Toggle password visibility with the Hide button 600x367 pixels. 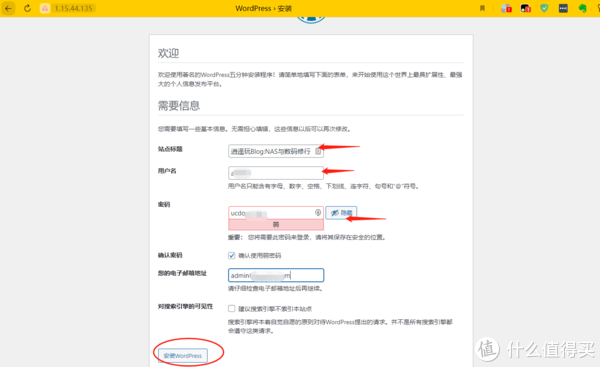[341, 213]
